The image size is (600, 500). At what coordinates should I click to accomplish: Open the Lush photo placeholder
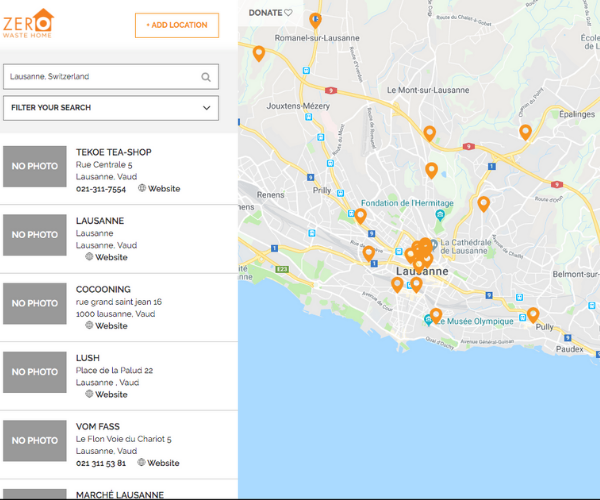(x=35, y=372)
